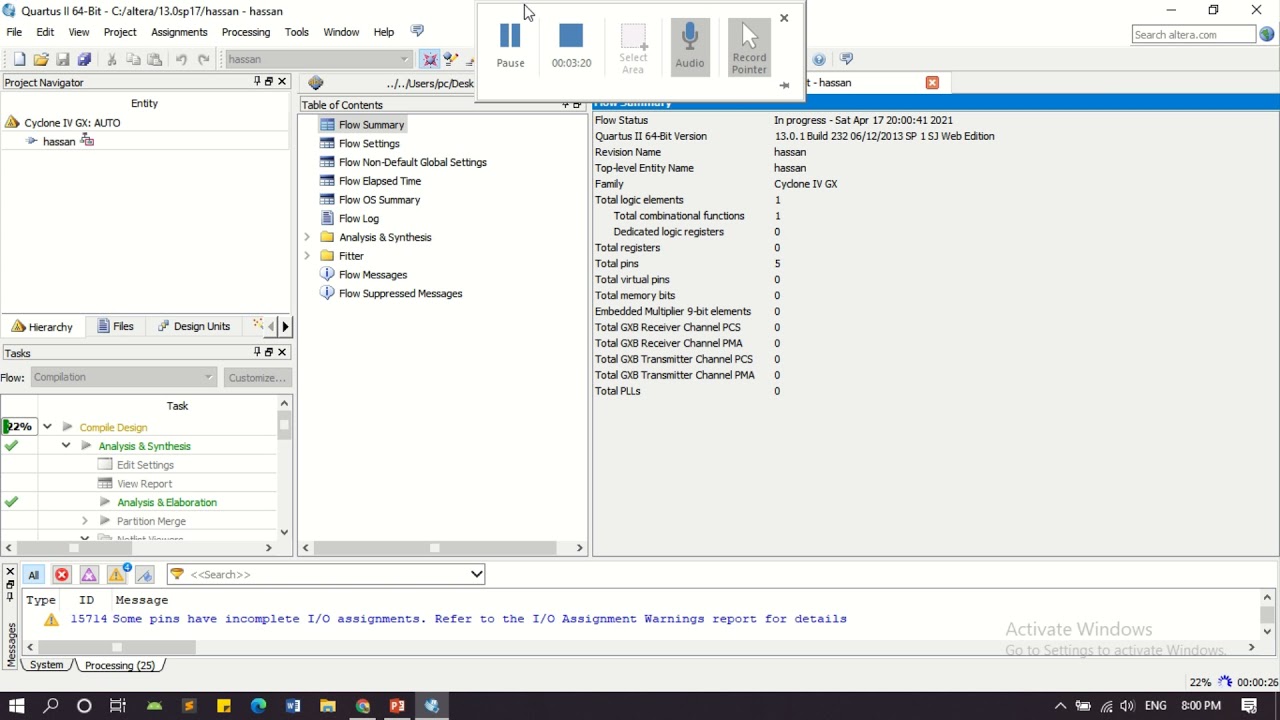The height and width of the screenshot is (720, 1280).
Task: Click the Customize... button
Action: [257, 377]
